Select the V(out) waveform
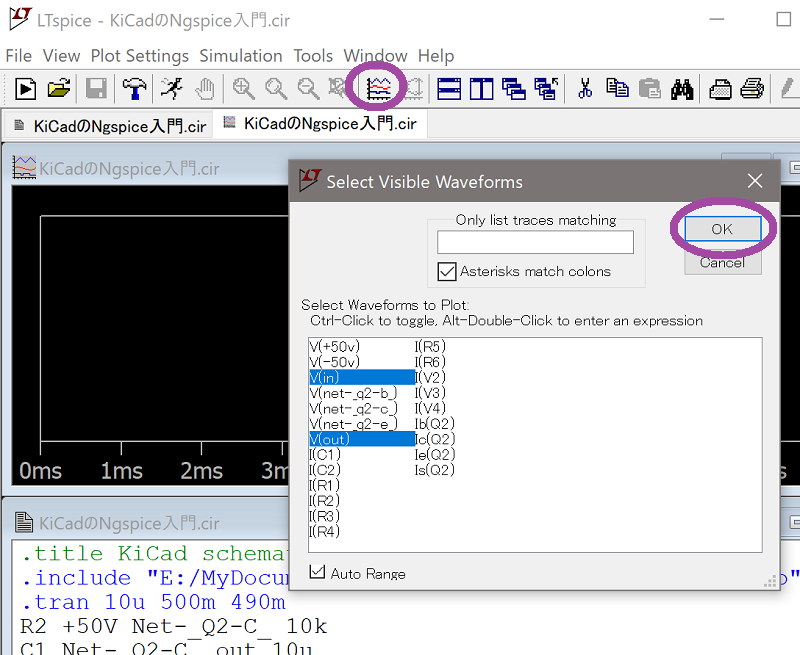The image size is (800, 655). (362, 439)
